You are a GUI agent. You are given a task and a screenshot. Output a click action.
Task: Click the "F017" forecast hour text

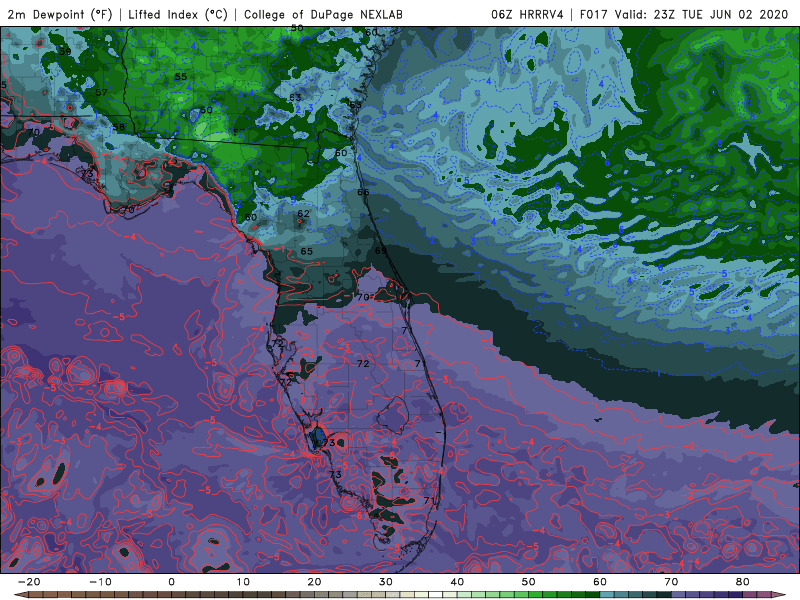click(x=594, y=14)
